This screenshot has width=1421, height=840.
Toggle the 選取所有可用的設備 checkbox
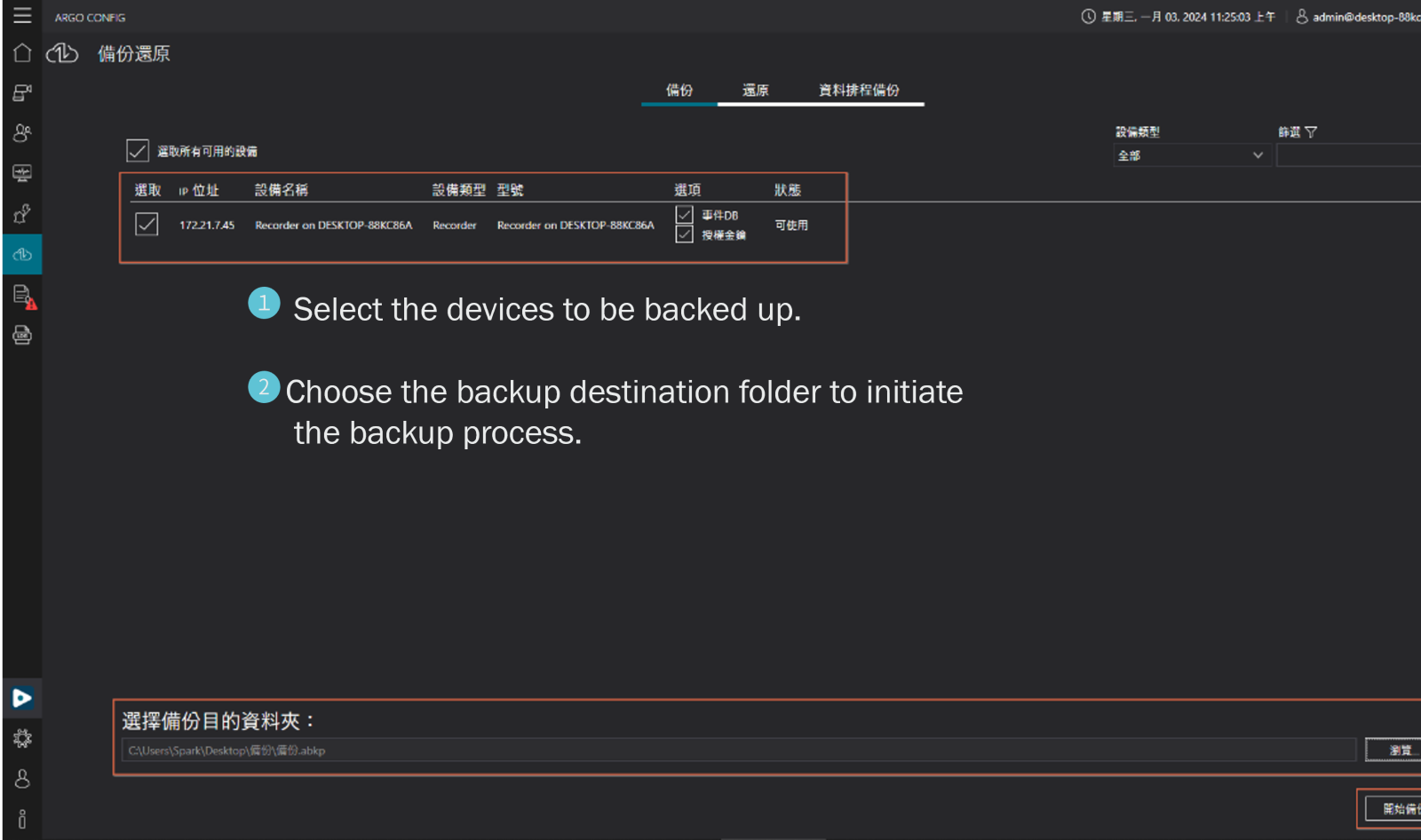point(138,151)
